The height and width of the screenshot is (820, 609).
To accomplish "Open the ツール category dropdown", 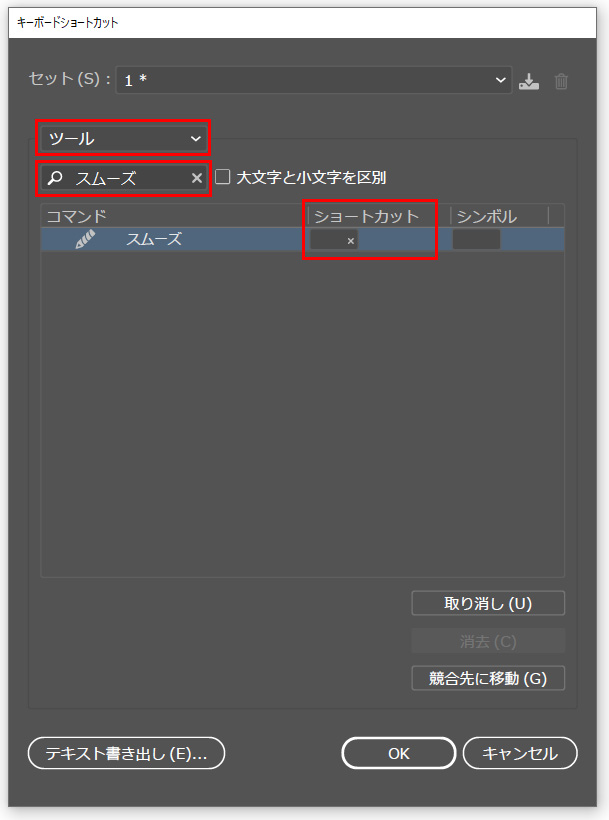I will (124, 139).
